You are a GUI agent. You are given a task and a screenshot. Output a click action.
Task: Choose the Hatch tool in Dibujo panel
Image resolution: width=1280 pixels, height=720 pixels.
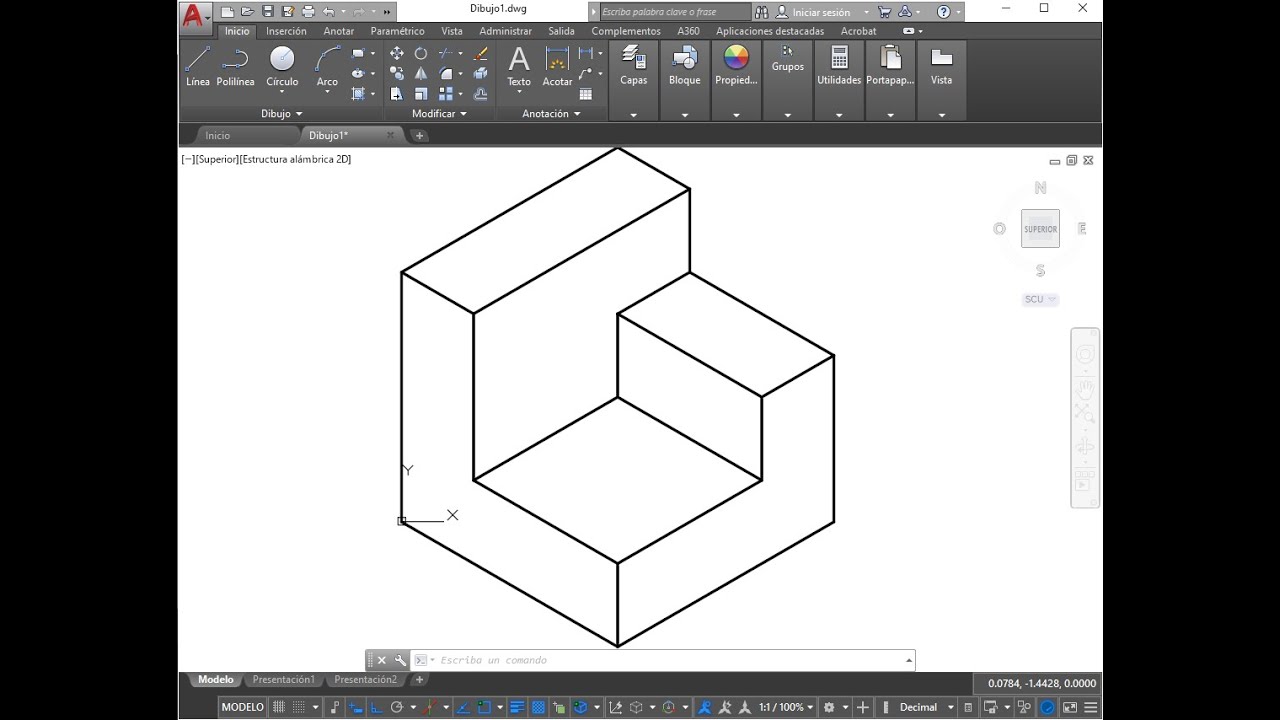coord(358,93)
